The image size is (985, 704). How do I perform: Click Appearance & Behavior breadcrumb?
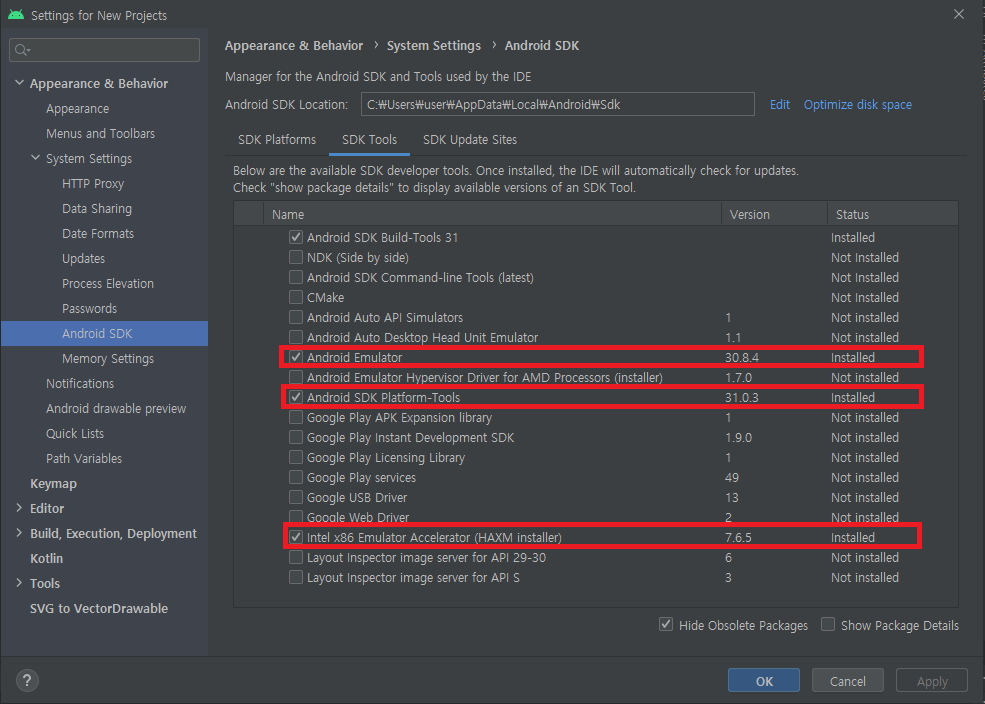(294, 46)
